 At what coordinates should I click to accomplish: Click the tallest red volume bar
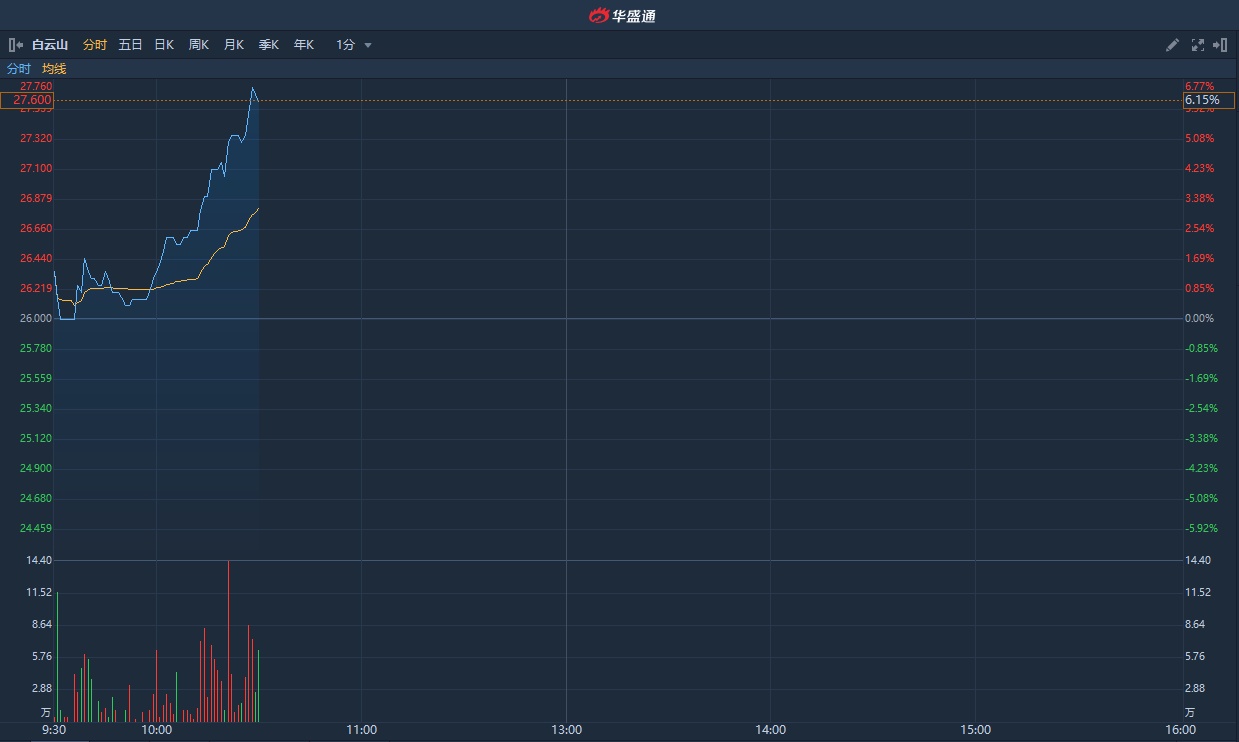[228, 640]
